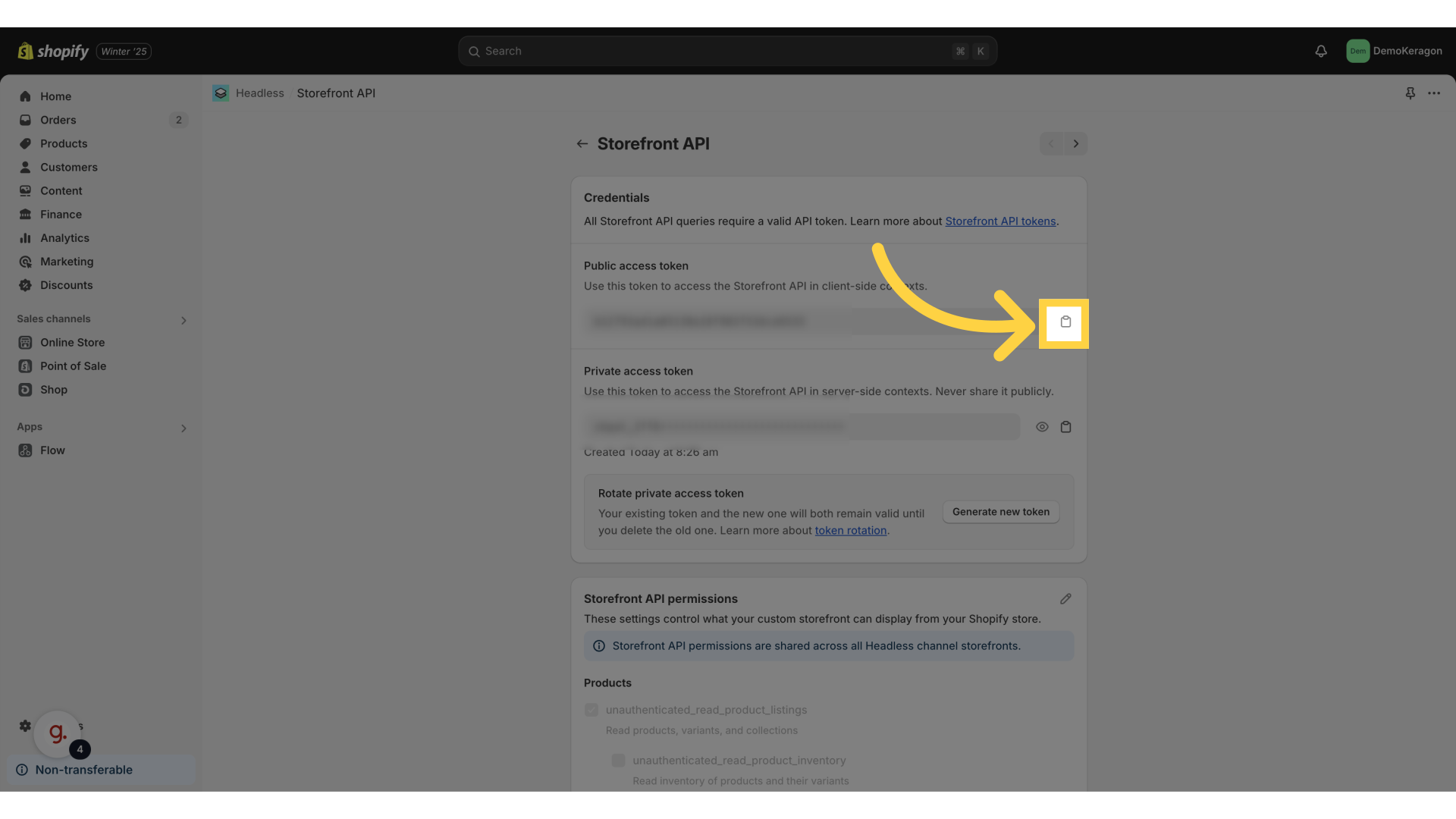Click the Products permissions heading

click(607, 683)
